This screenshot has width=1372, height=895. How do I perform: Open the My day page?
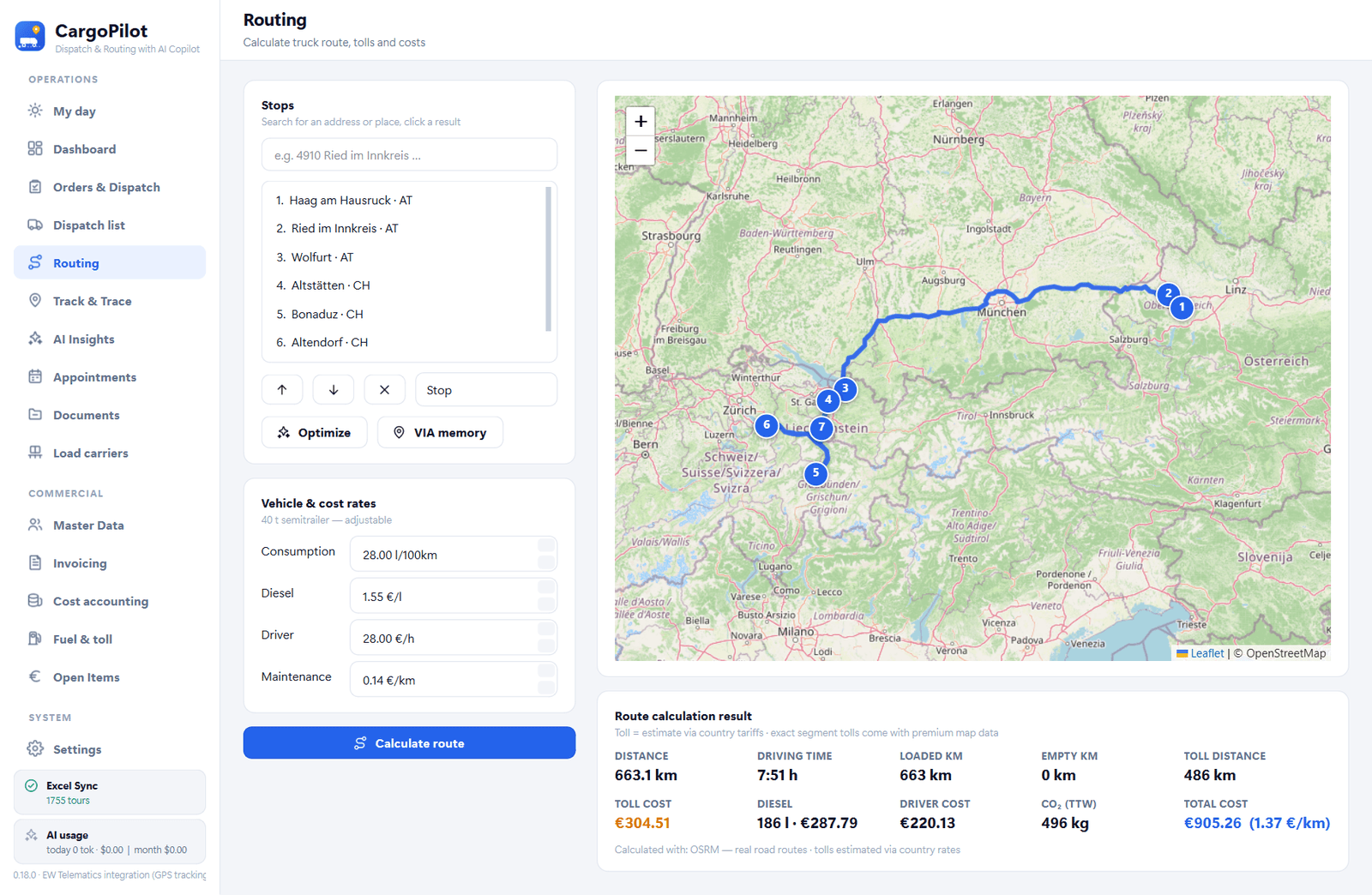[110, 111]
